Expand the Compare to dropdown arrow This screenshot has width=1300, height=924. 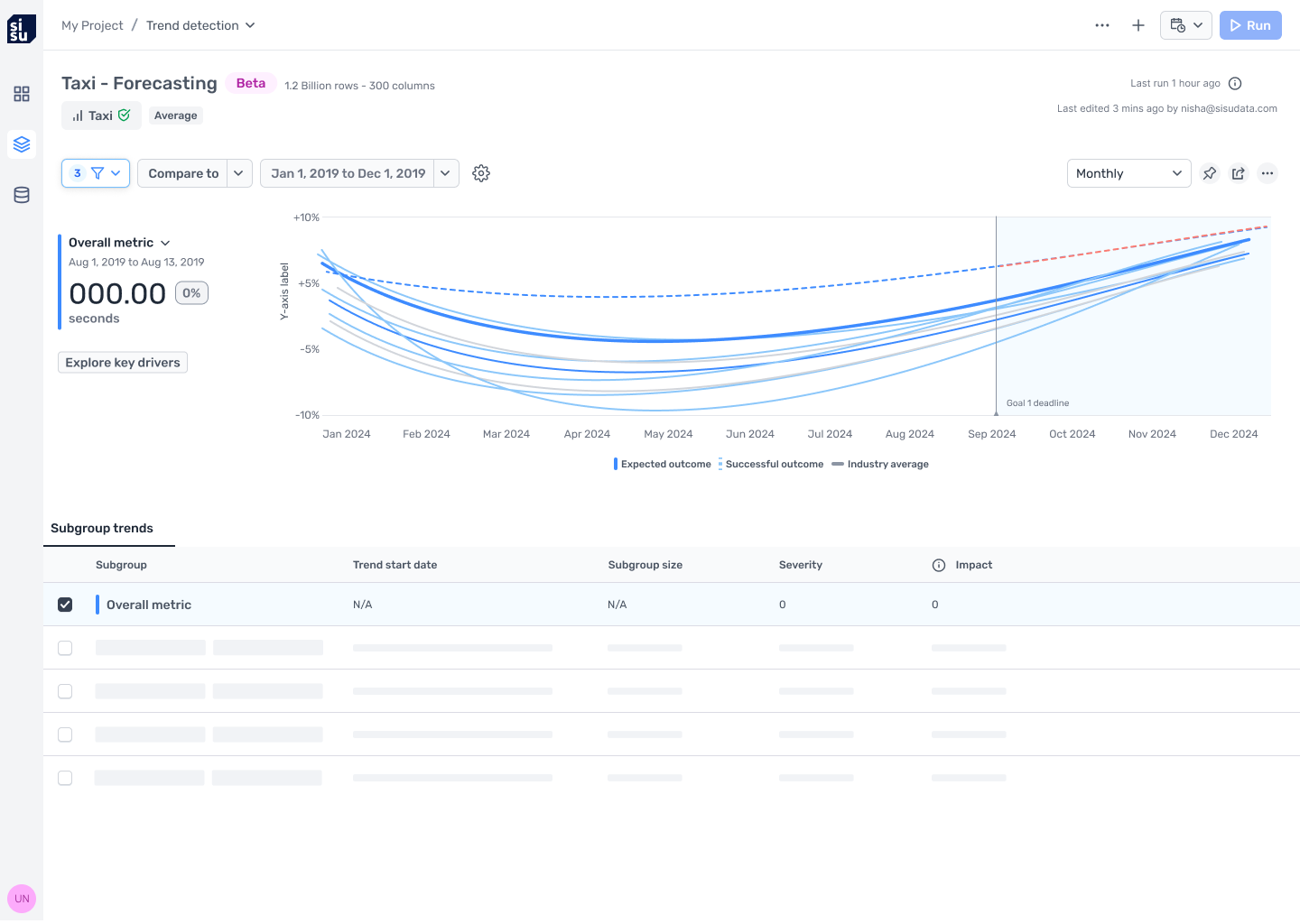[x=239, y=173]
